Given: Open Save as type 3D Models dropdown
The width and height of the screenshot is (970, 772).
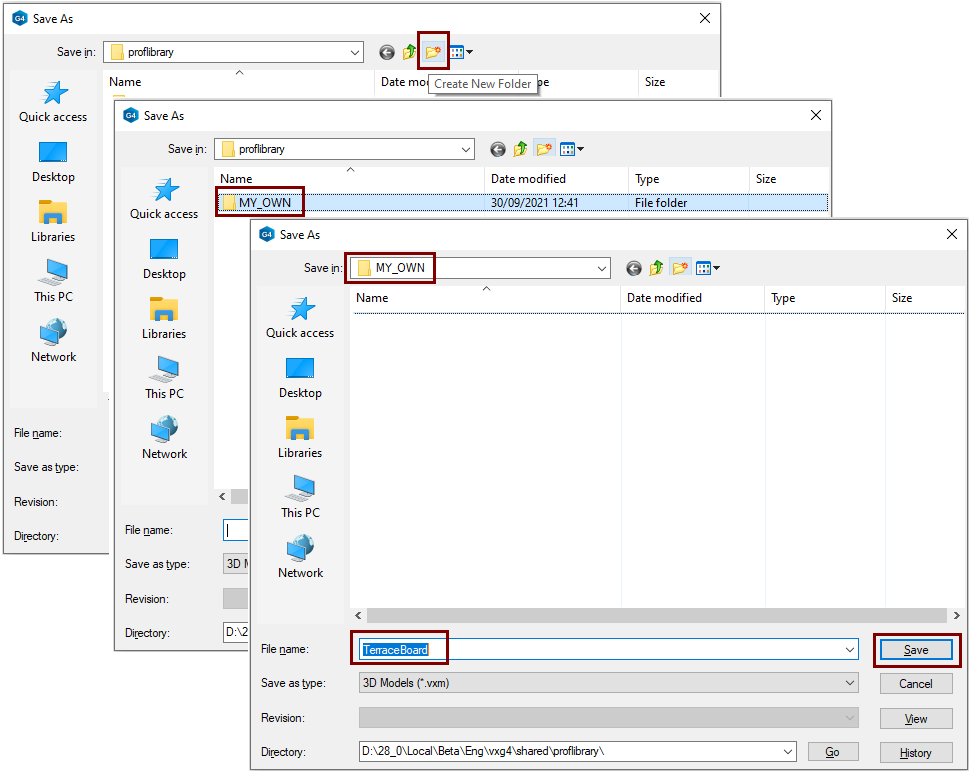Looking at the screenshot, I should (x=850, y=683).
